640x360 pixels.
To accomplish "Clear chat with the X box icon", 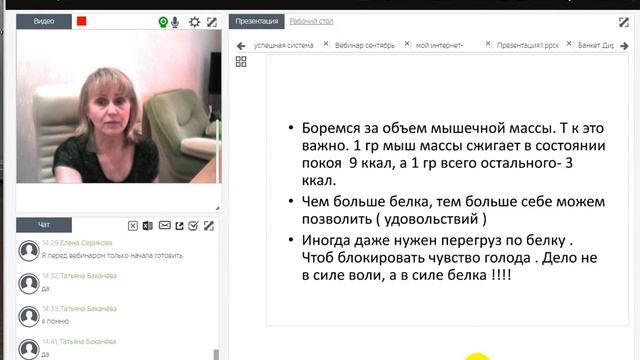I will [x=133, y=226].
